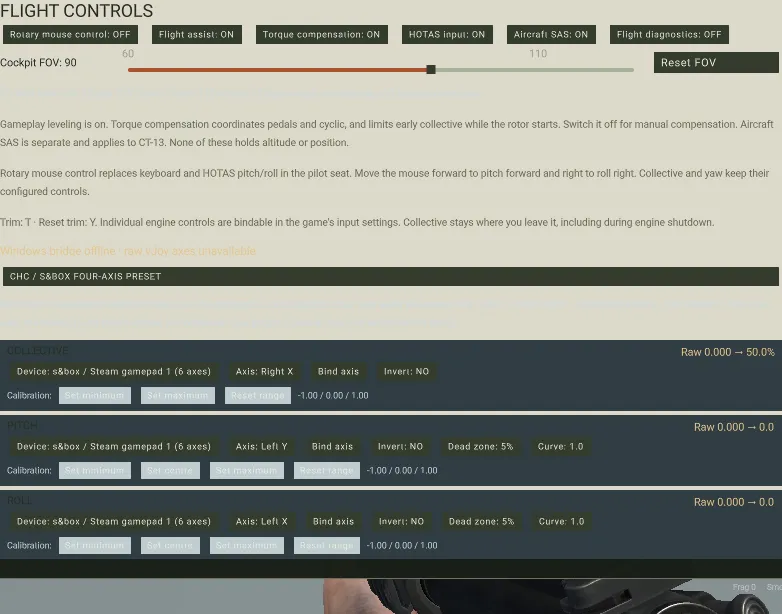
Task: Click Pitch calibration values -1.00 / 0.00 / 1.00
Action: pyautogui.click(x=402, y=470)
